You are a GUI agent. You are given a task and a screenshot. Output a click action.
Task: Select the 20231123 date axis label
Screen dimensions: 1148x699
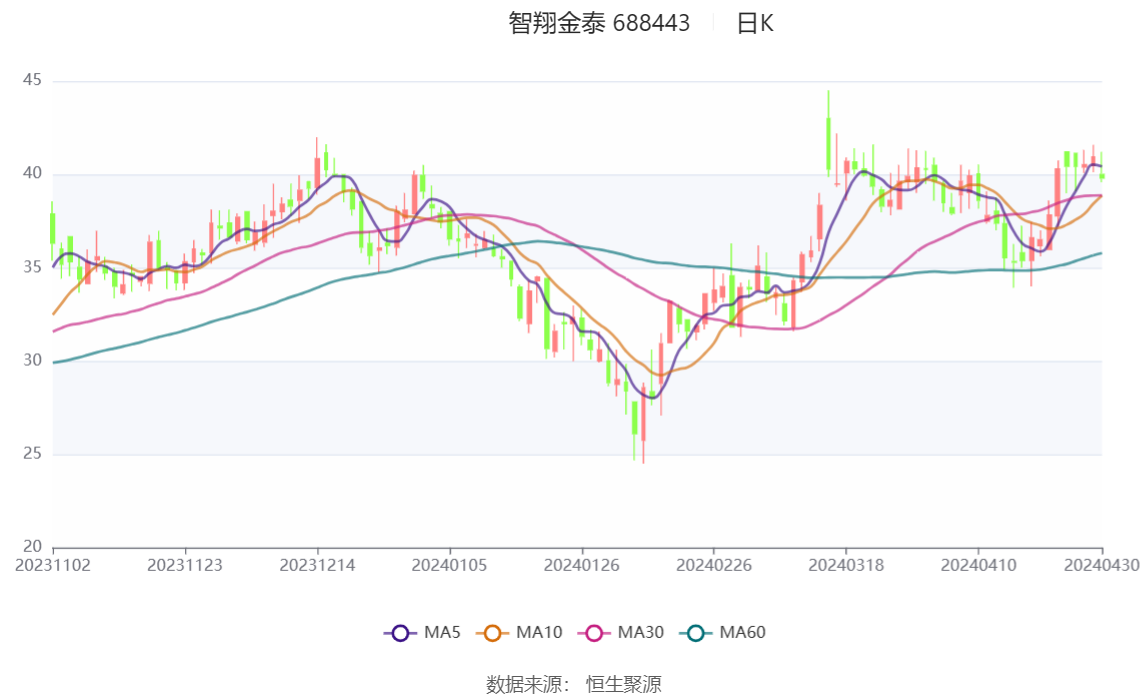pyautogui.click(x=185, y=565)
